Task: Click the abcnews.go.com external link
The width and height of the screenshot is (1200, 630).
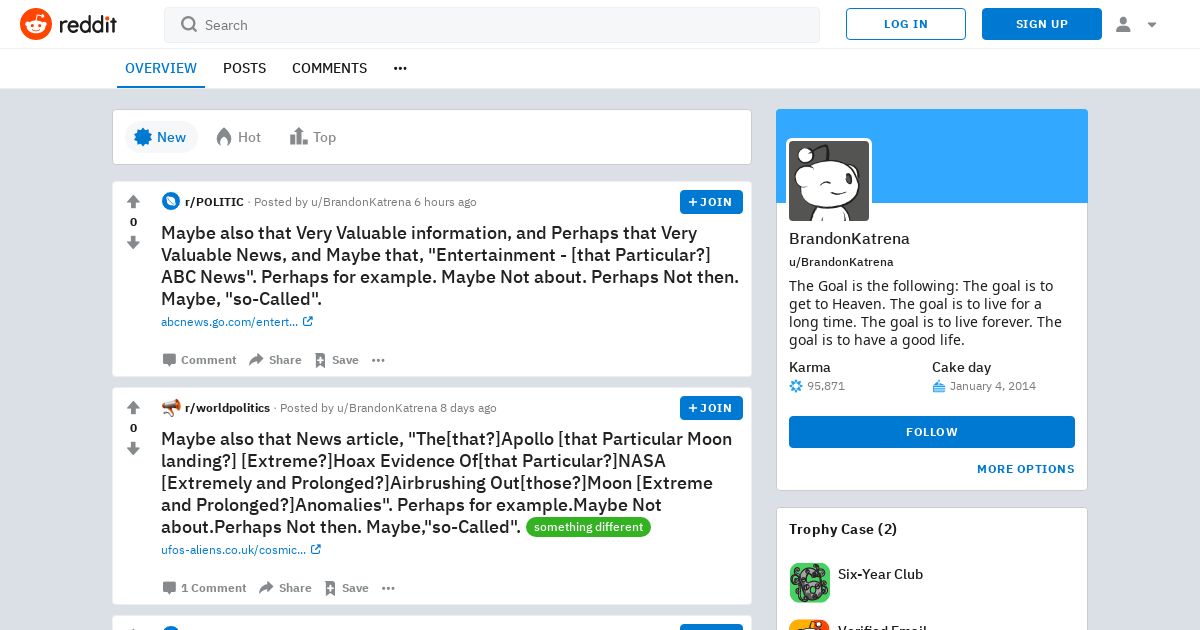Action: pos(237,322)
